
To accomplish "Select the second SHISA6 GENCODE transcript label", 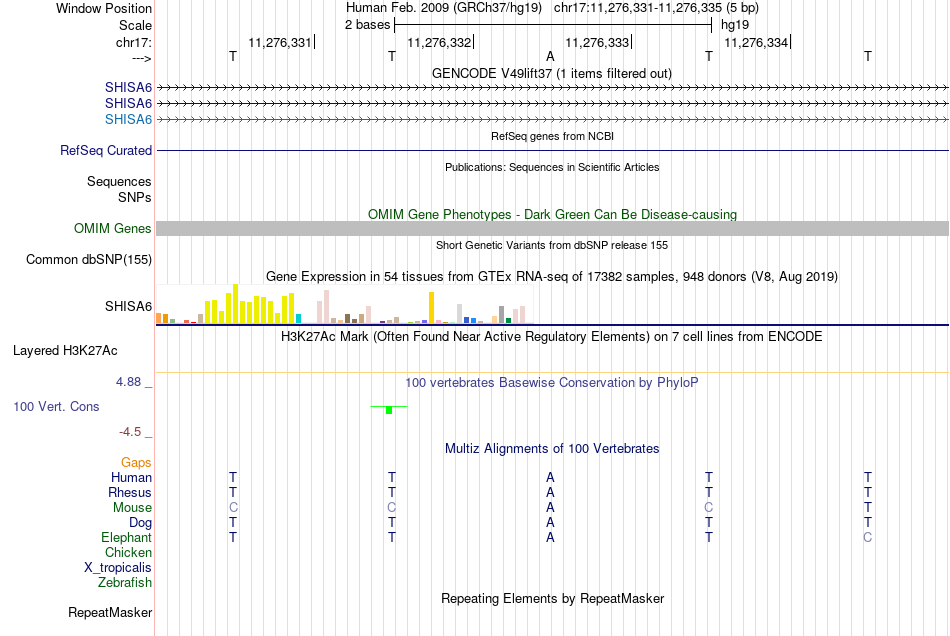I will (128, 104).
